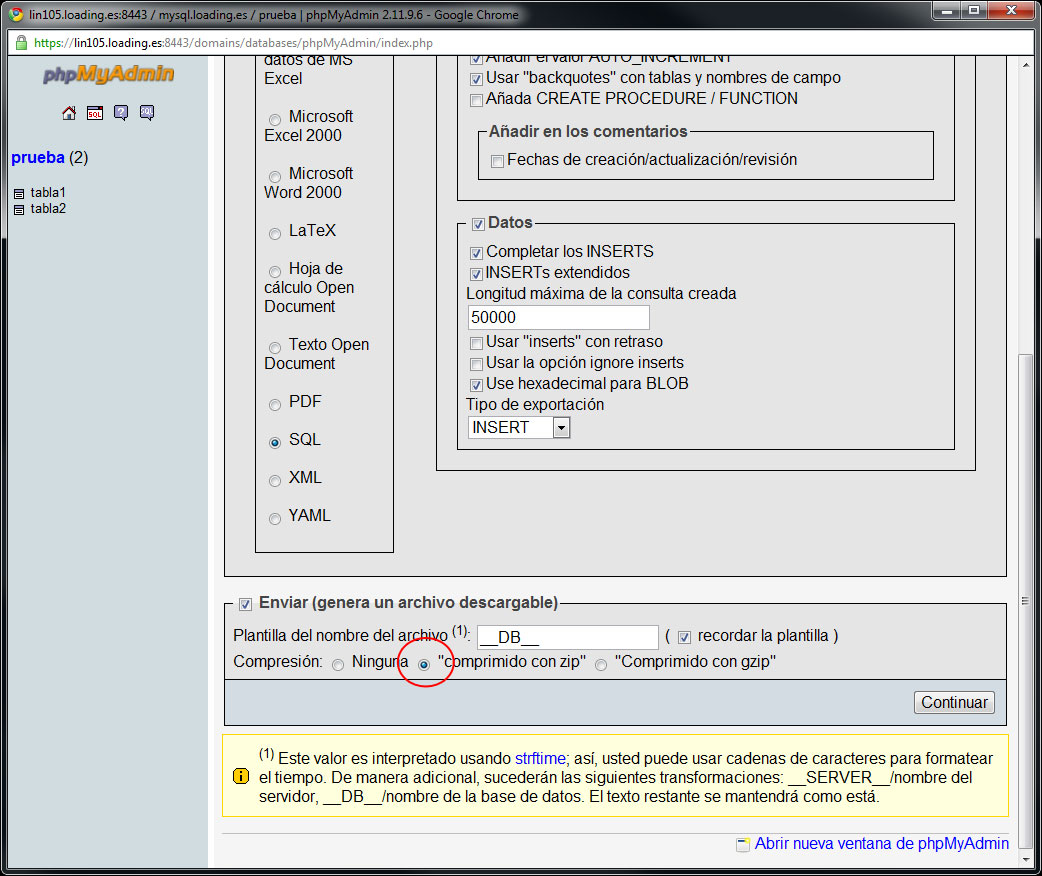Image resolution: width=1042 pixels, height=876 pixels.
Task: Open the prueba database link
Action: (x=38, y=158)
